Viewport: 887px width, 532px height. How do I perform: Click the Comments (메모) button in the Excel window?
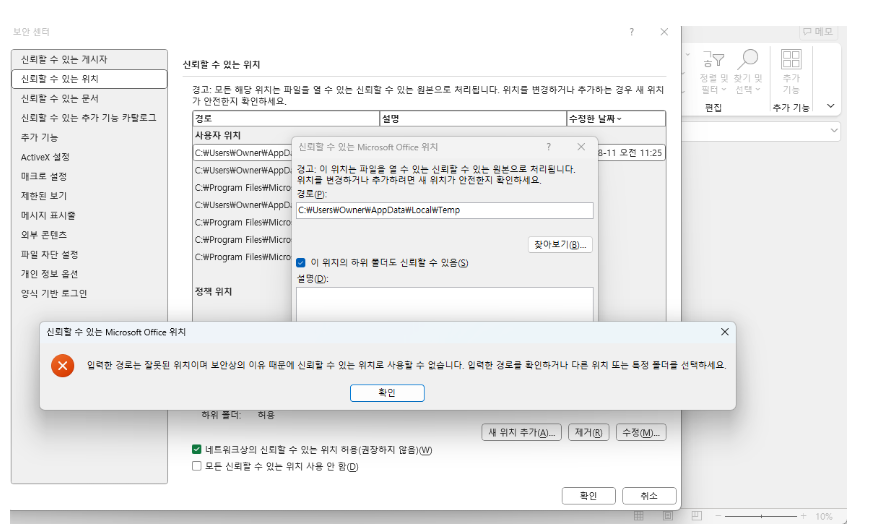(x=818, y=32)
